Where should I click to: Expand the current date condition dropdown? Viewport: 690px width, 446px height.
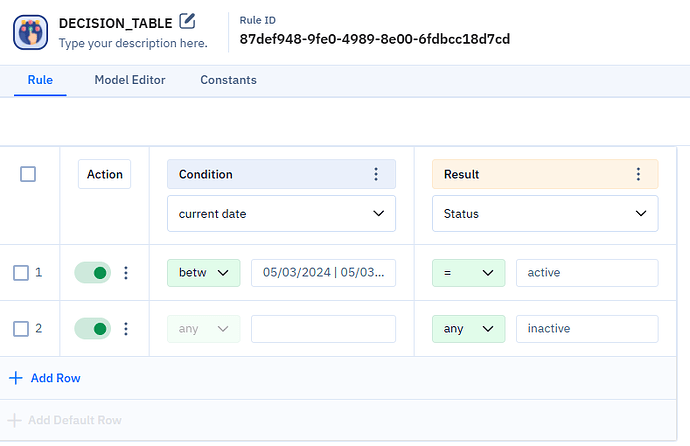281,214
